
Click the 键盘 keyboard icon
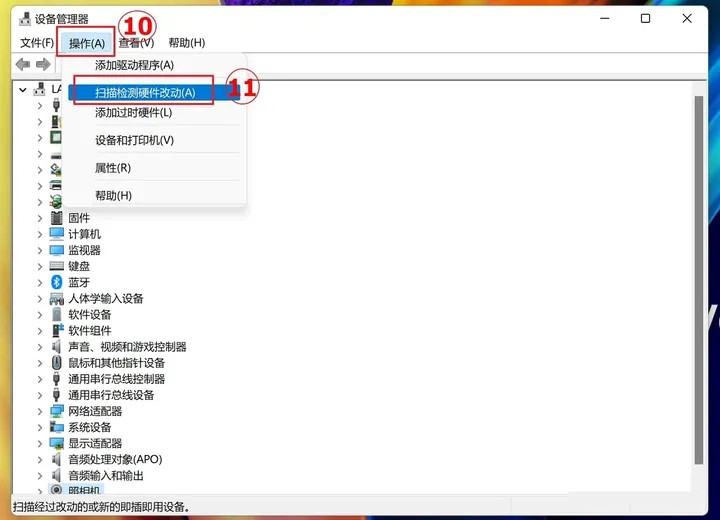pyautogui.click(x=56, y=266)
